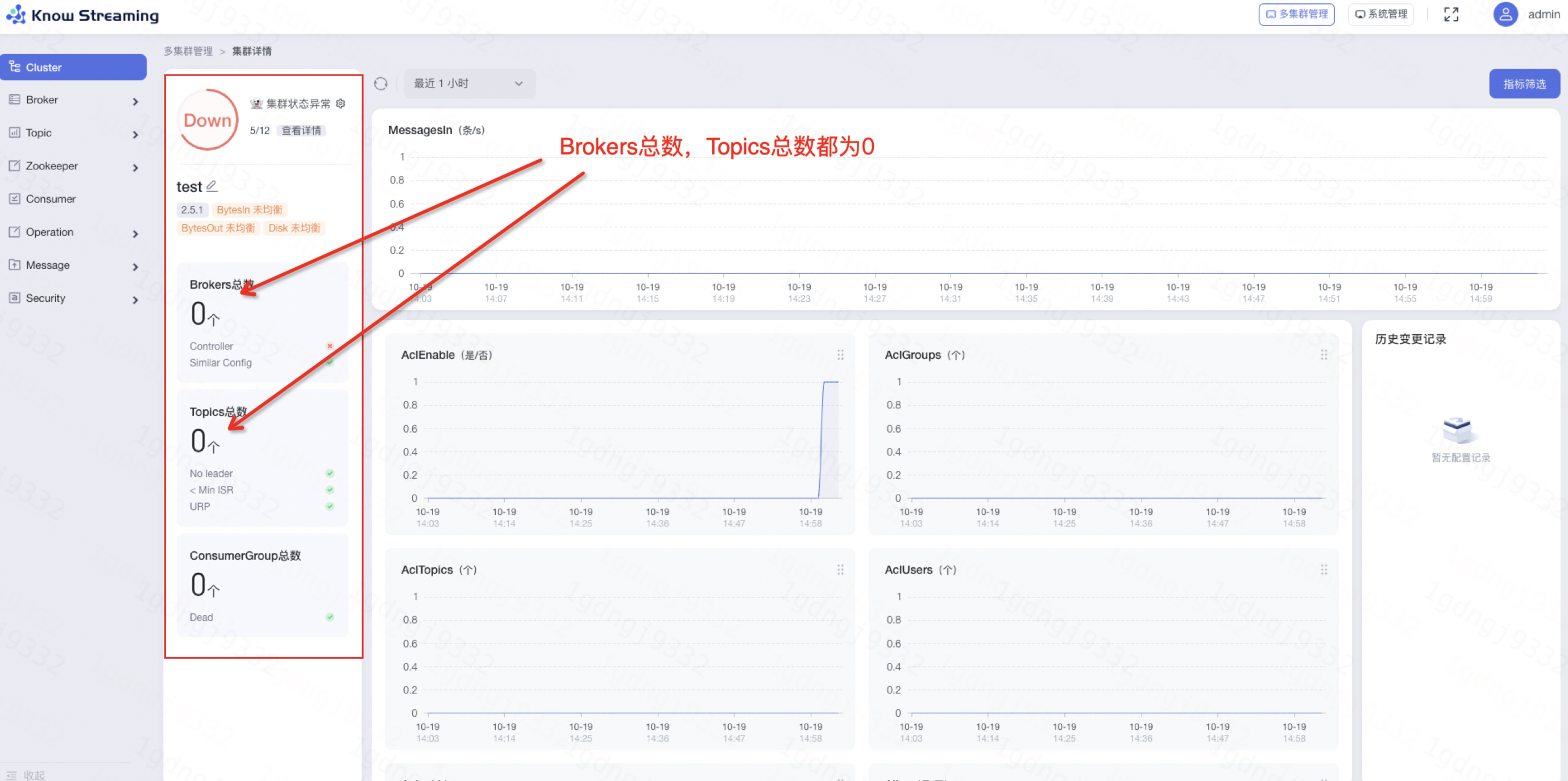Click the Know Streaming logo
1568x781 pixels.
[82, 15]
